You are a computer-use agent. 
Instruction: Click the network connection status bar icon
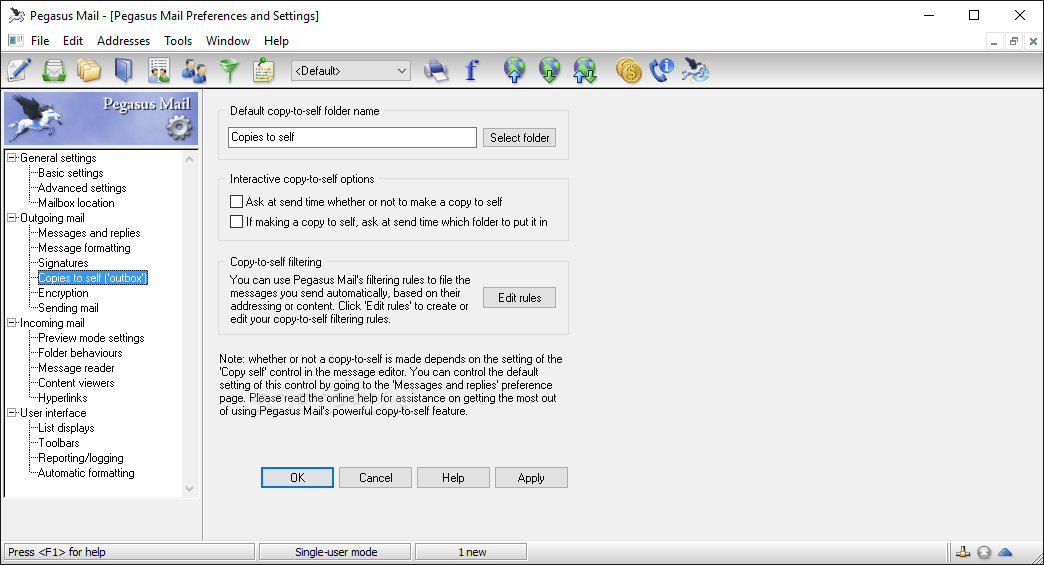963,552
